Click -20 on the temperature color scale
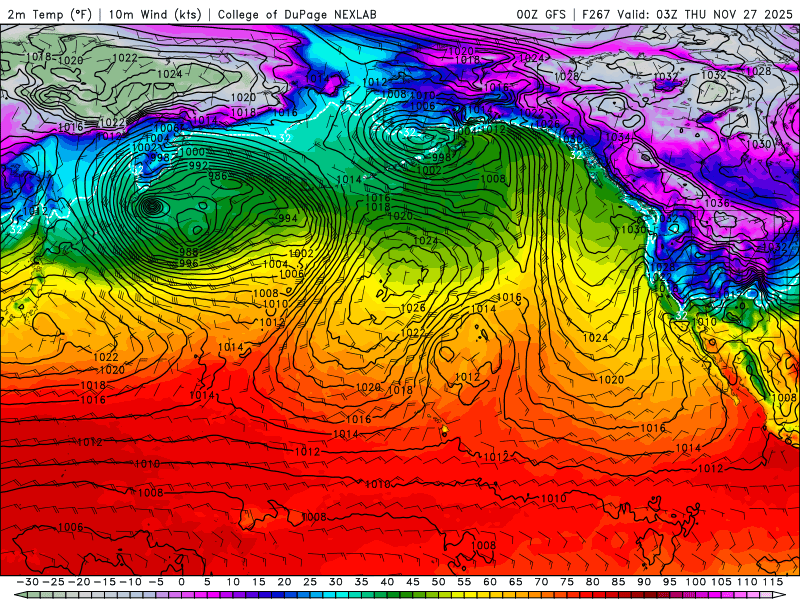 pos(79,582)
